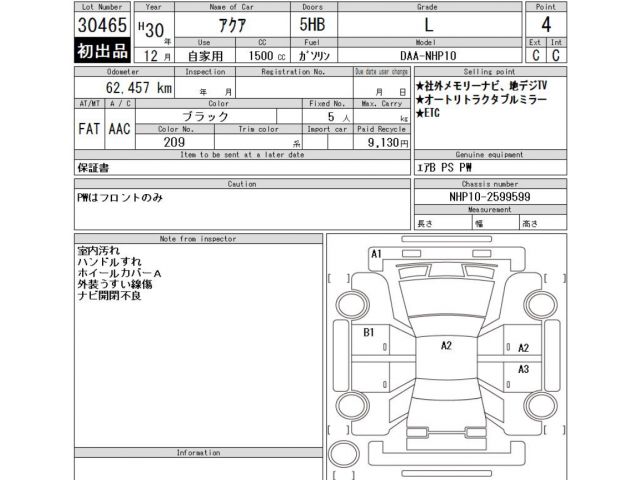Click the A2 mark above the A3 mark

pyautogui.click(x=523, y=348)
